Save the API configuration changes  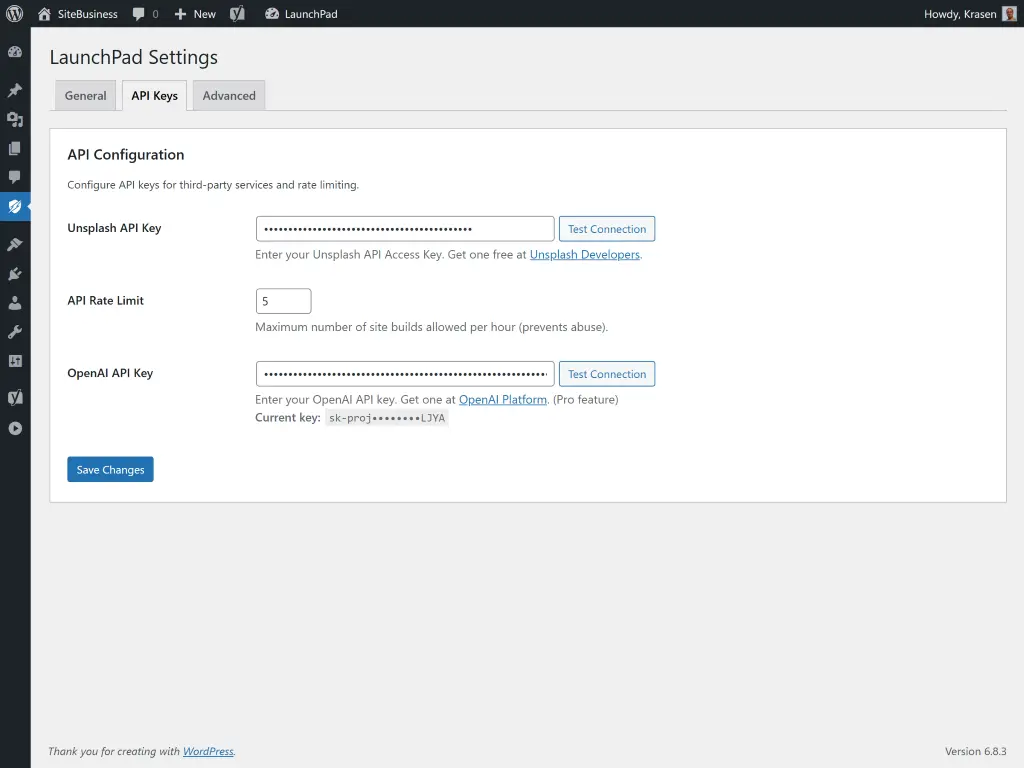tap(110, 469)
